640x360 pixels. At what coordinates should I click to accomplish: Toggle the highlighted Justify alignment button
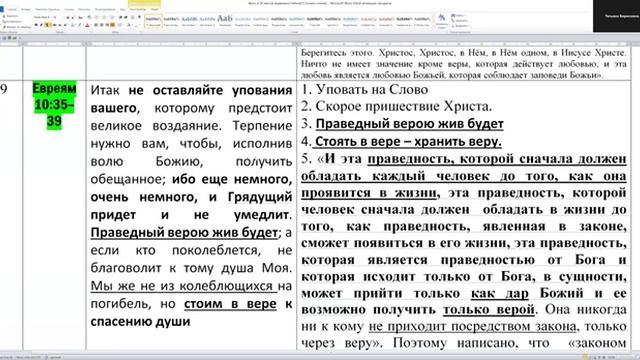click(112, 25)
